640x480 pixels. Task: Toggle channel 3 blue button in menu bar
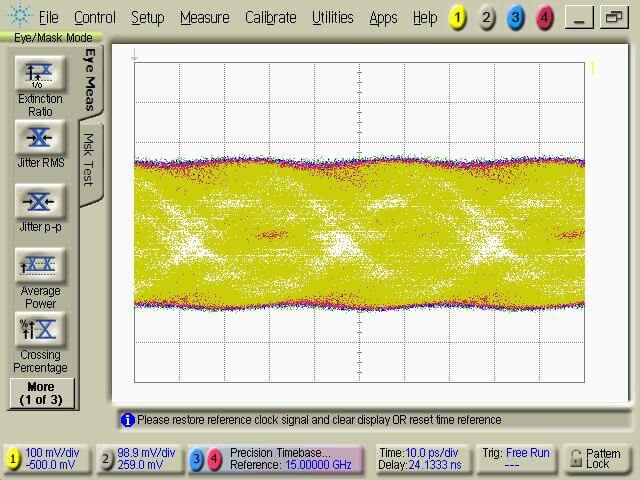(515, 18)
